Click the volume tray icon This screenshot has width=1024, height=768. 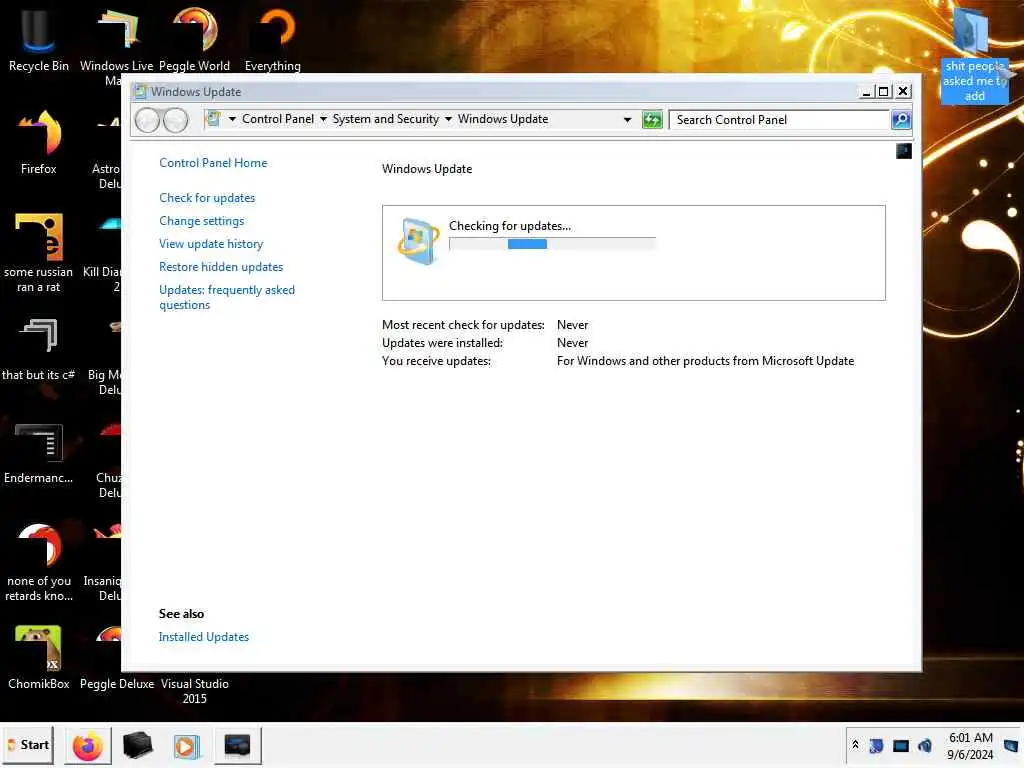click(x=925, y=746)
